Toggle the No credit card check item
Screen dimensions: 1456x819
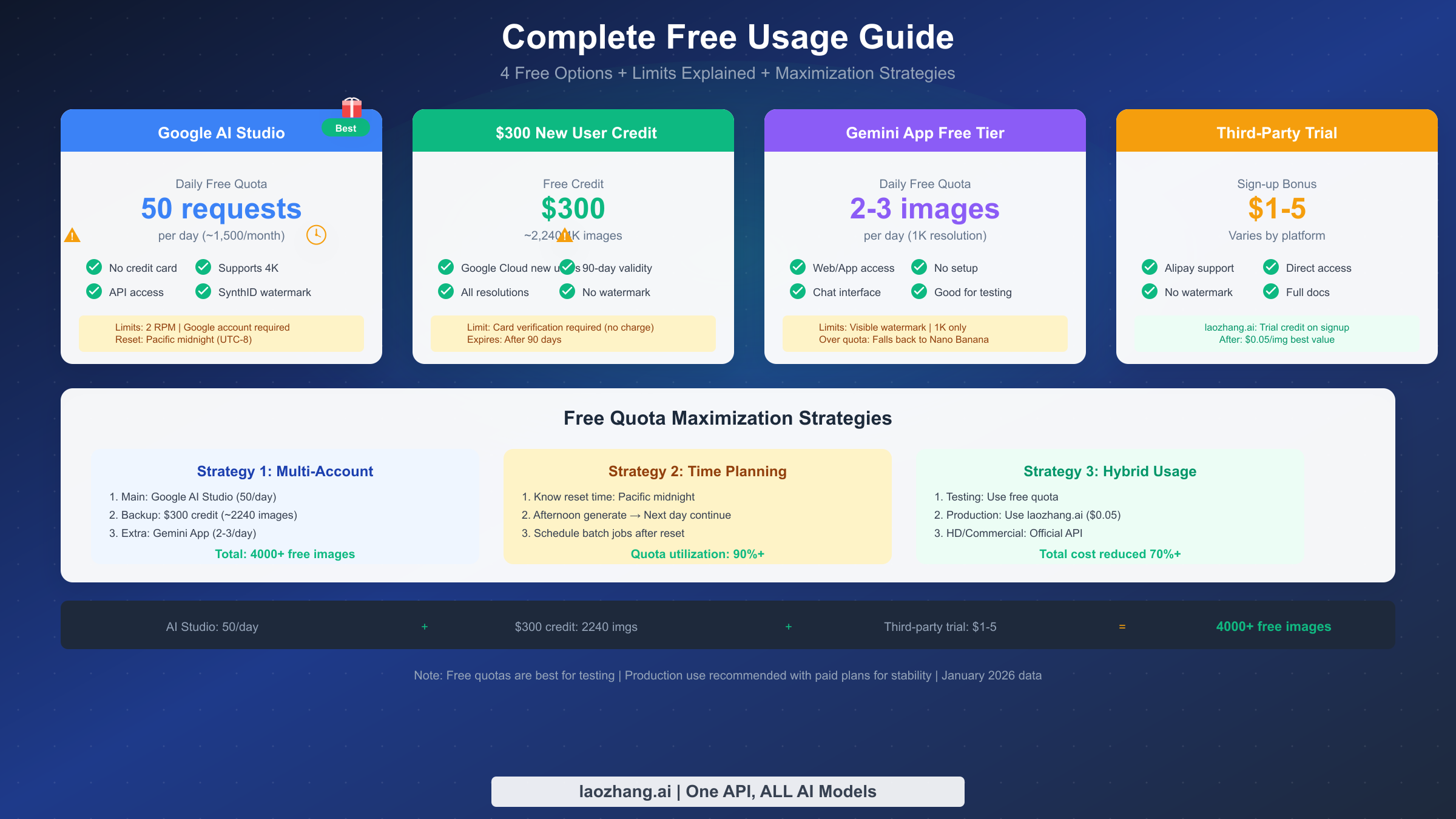(94, 267)
